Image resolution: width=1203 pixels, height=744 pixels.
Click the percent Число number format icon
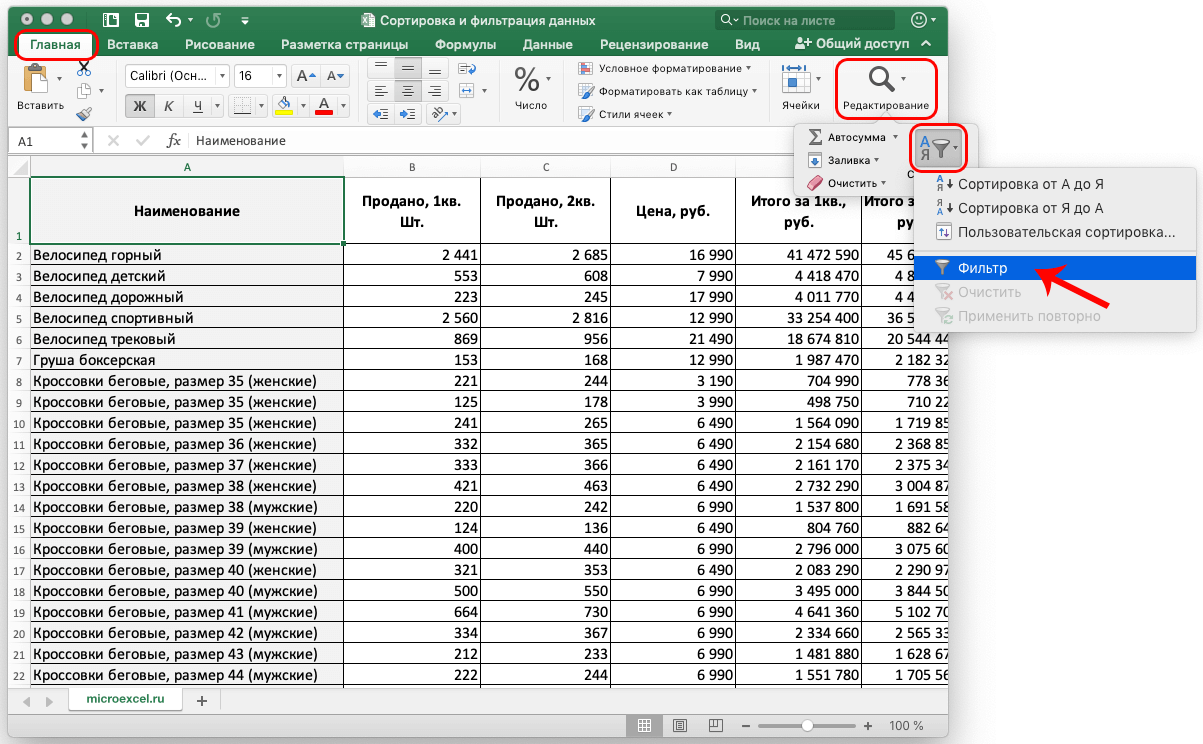click(x=528, y=79)
